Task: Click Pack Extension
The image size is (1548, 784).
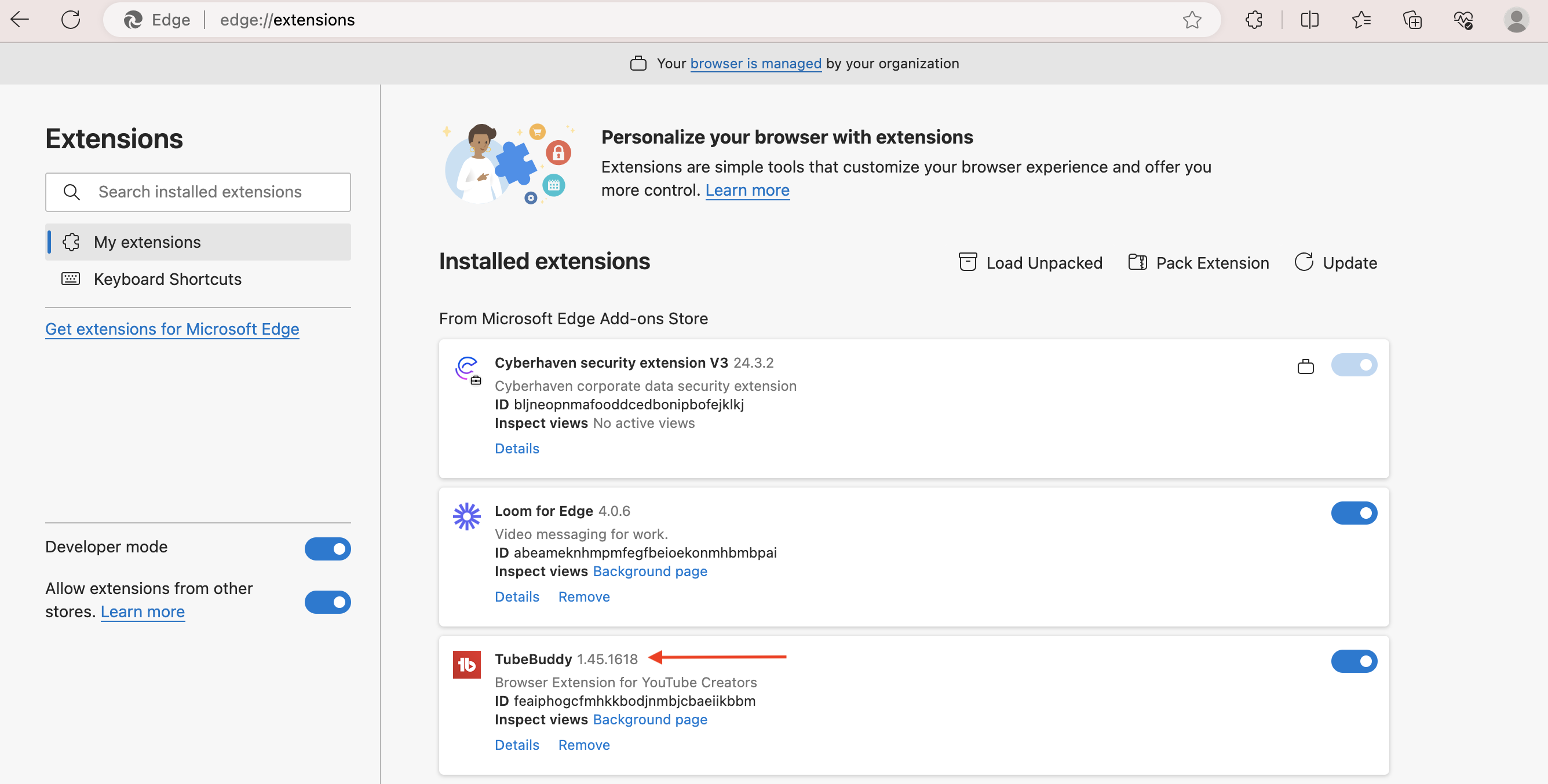Action: 1198,262
